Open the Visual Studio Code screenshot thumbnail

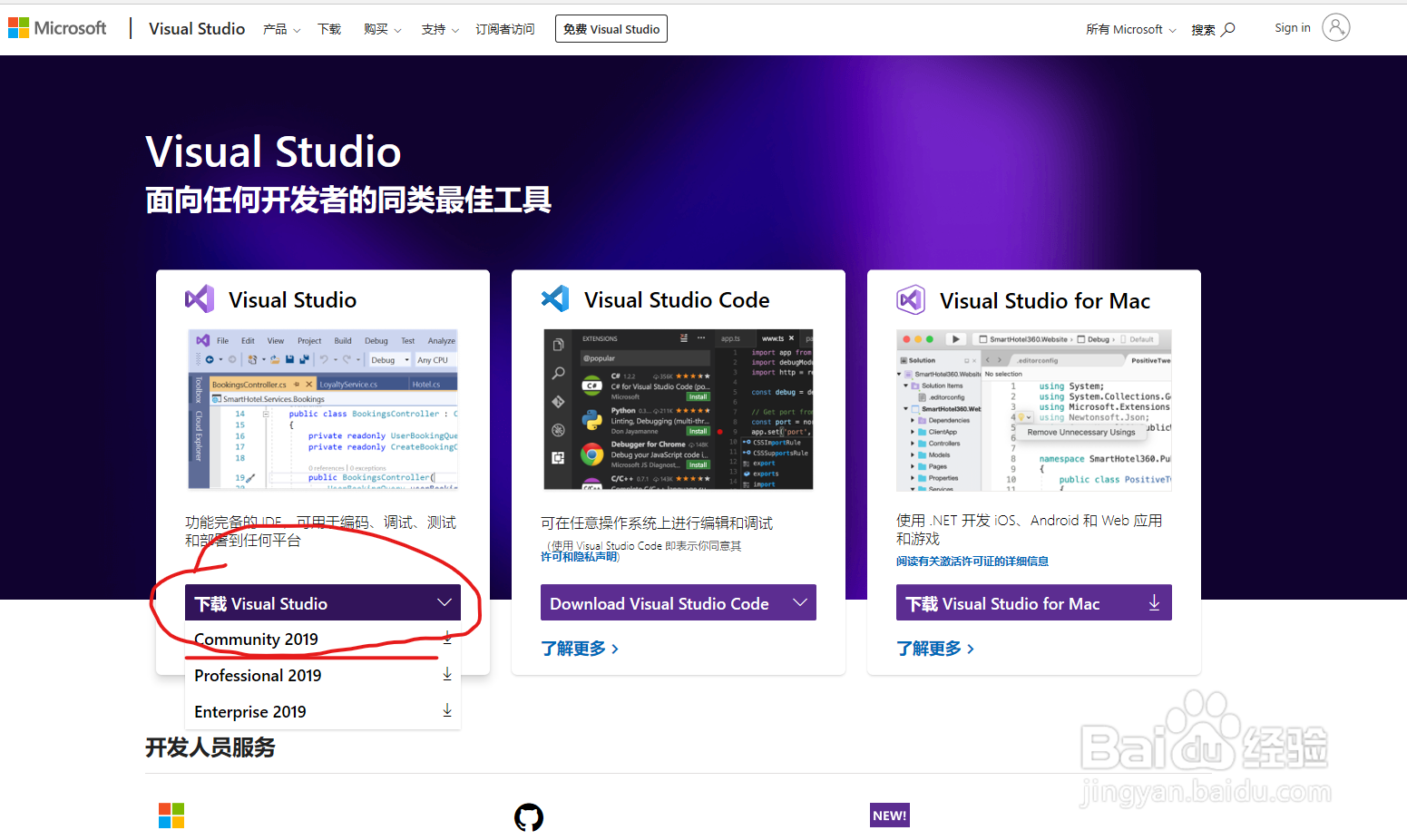[x=679, y=410]
